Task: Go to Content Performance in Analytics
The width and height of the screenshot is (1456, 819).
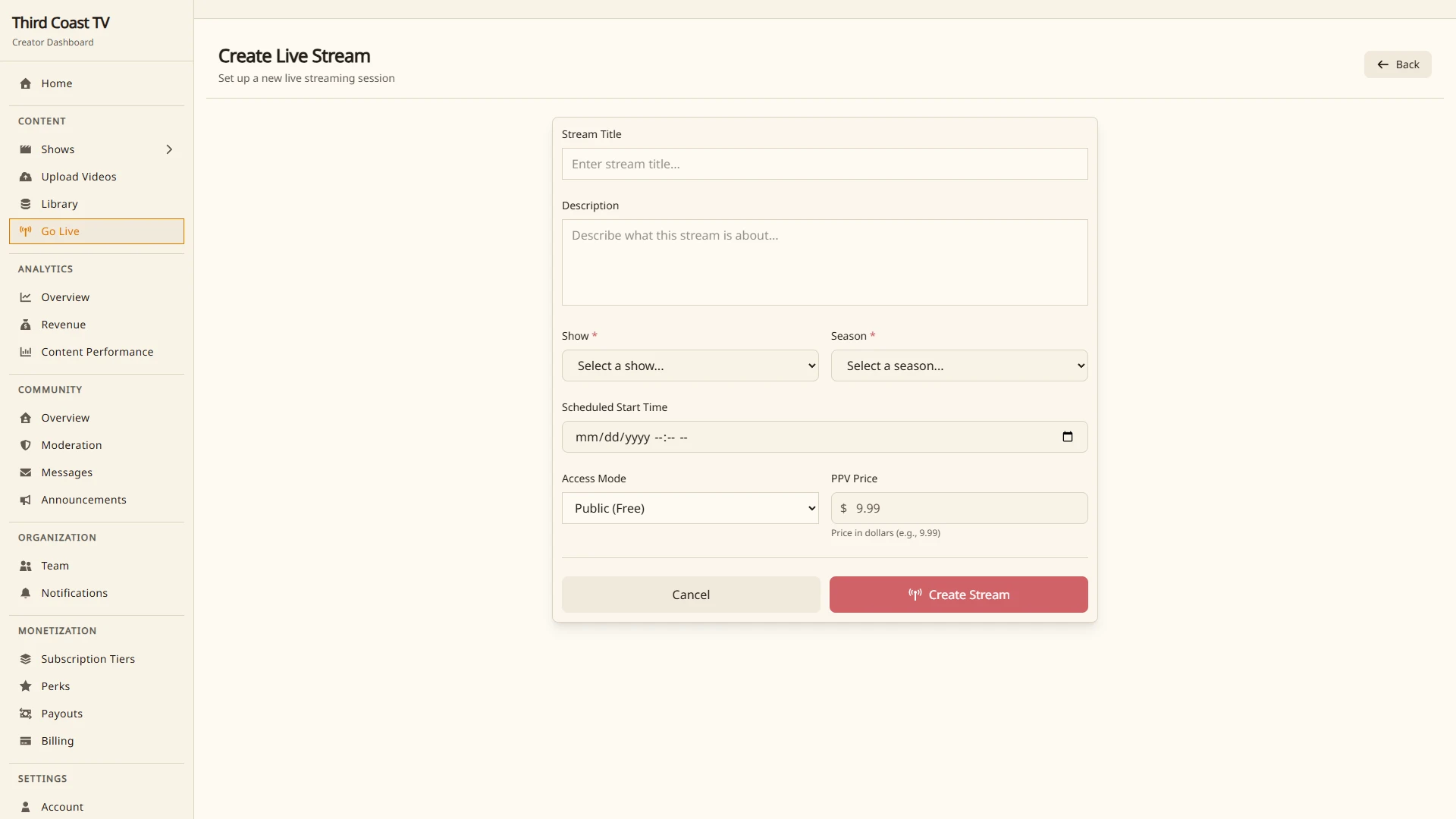Action: tap(96, 352)
